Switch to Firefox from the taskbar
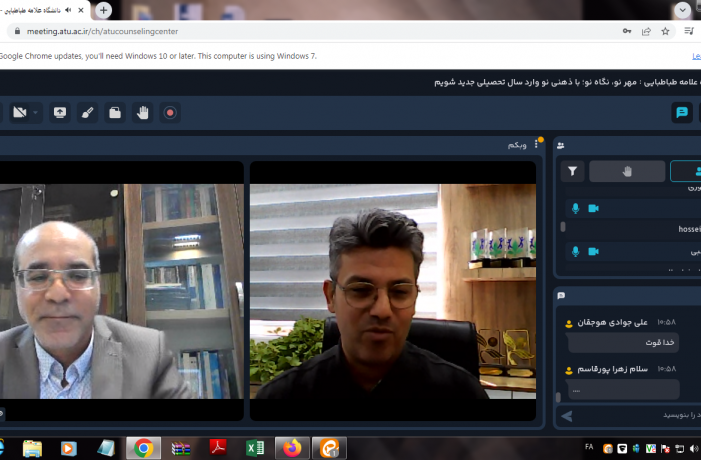 tap(292, 448)
